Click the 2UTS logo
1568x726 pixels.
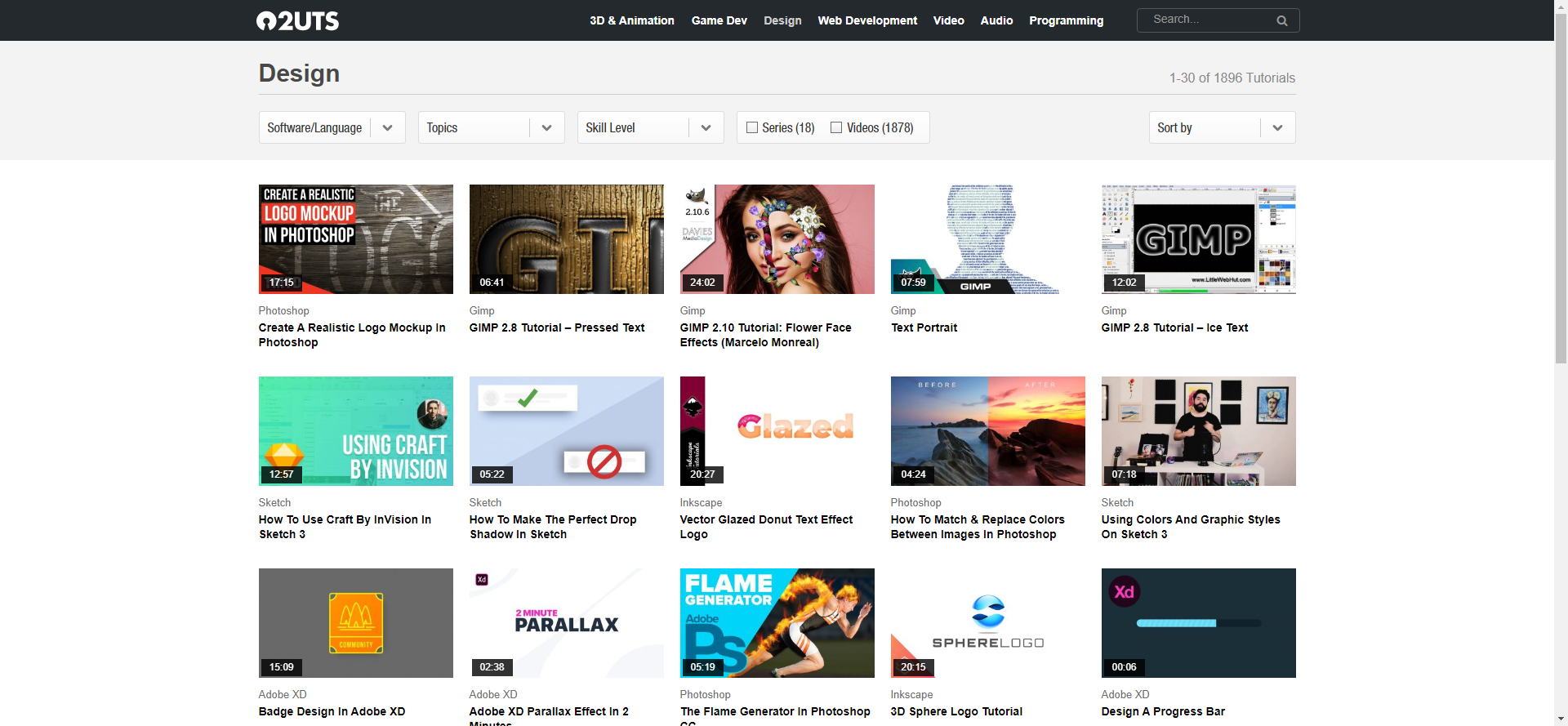(x=297, y=20)
